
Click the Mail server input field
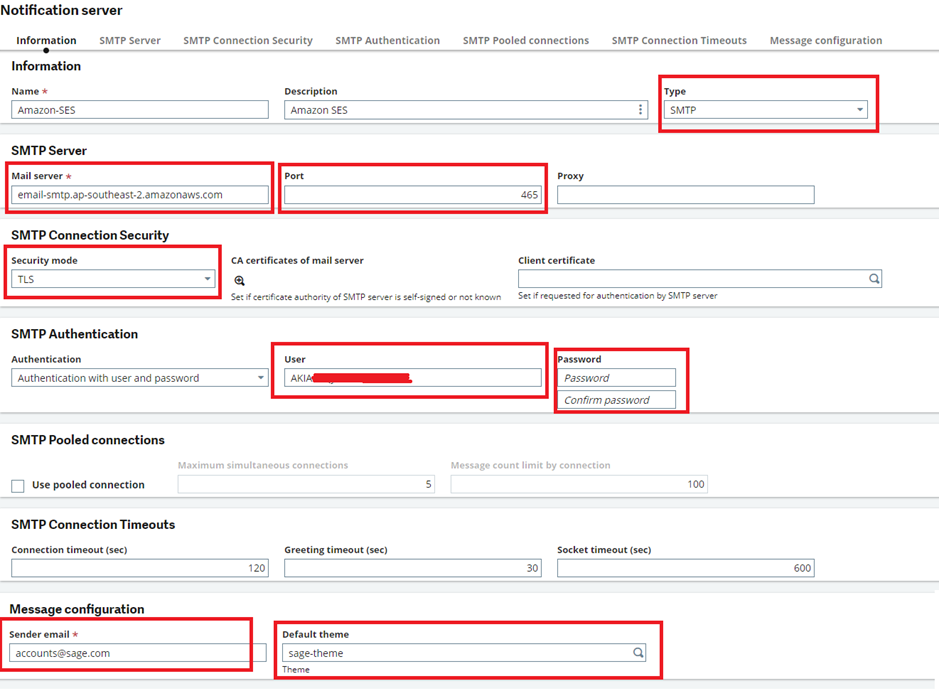point(140,195)
